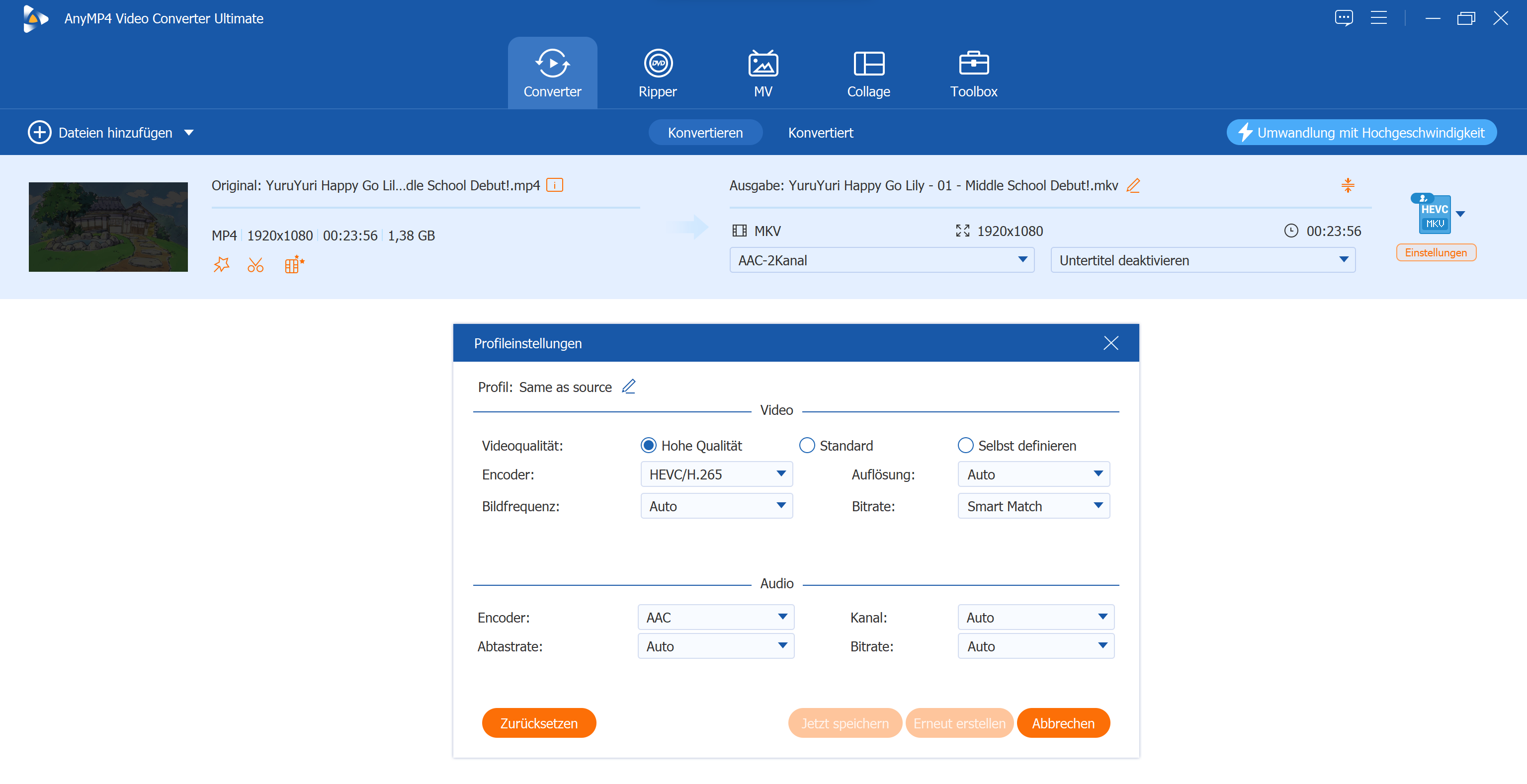The image size is (1527, 784).
Task: Close the Profileinstellungen dialog
Action: pyautogui.click(x=1110, y=343)
